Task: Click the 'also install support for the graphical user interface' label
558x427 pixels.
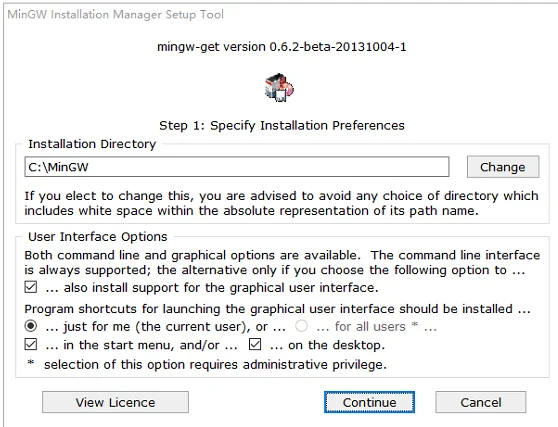Action: [212, 288]
